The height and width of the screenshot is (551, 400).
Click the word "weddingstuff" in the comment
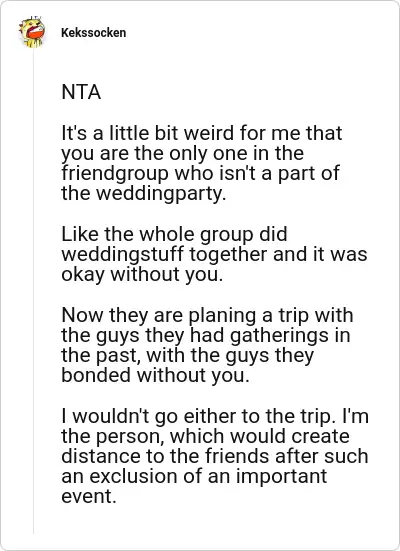pyautogui.click(x=123, y=254)
